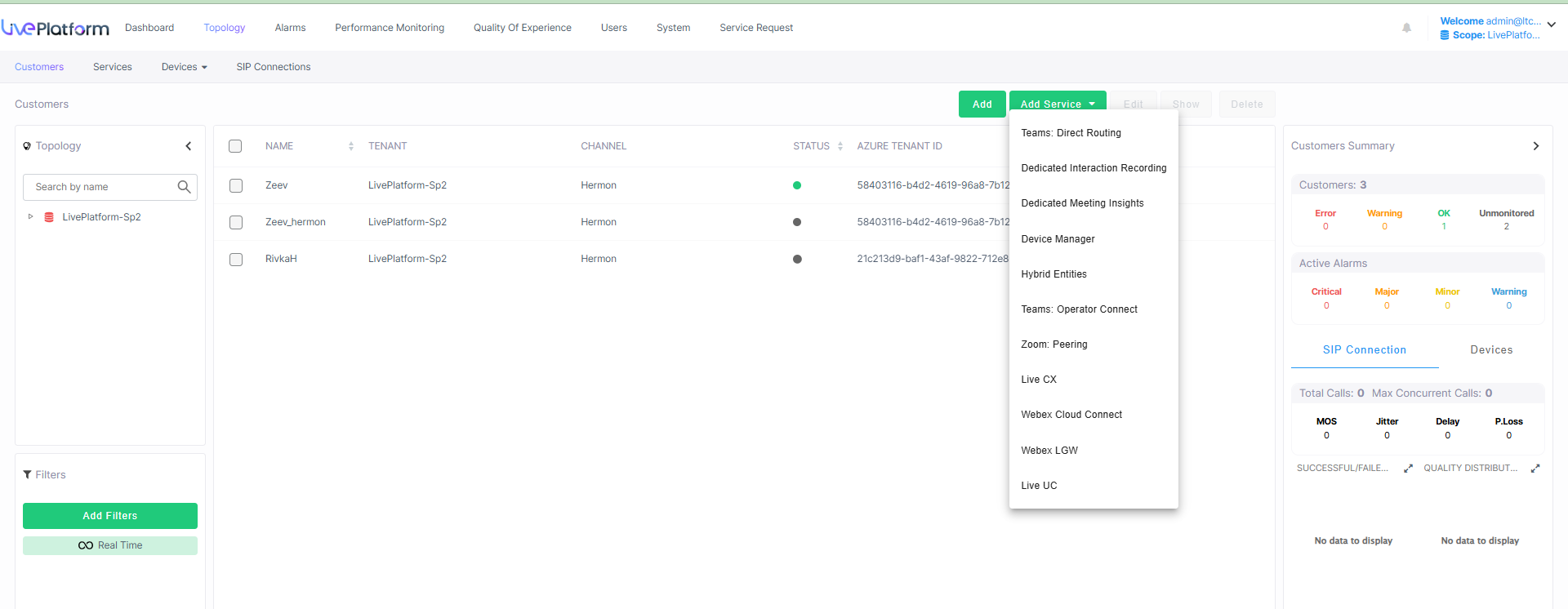The width and height of the screenshot is (1568, 609).
Task: Click the green Add button
Action: point(982,104)
